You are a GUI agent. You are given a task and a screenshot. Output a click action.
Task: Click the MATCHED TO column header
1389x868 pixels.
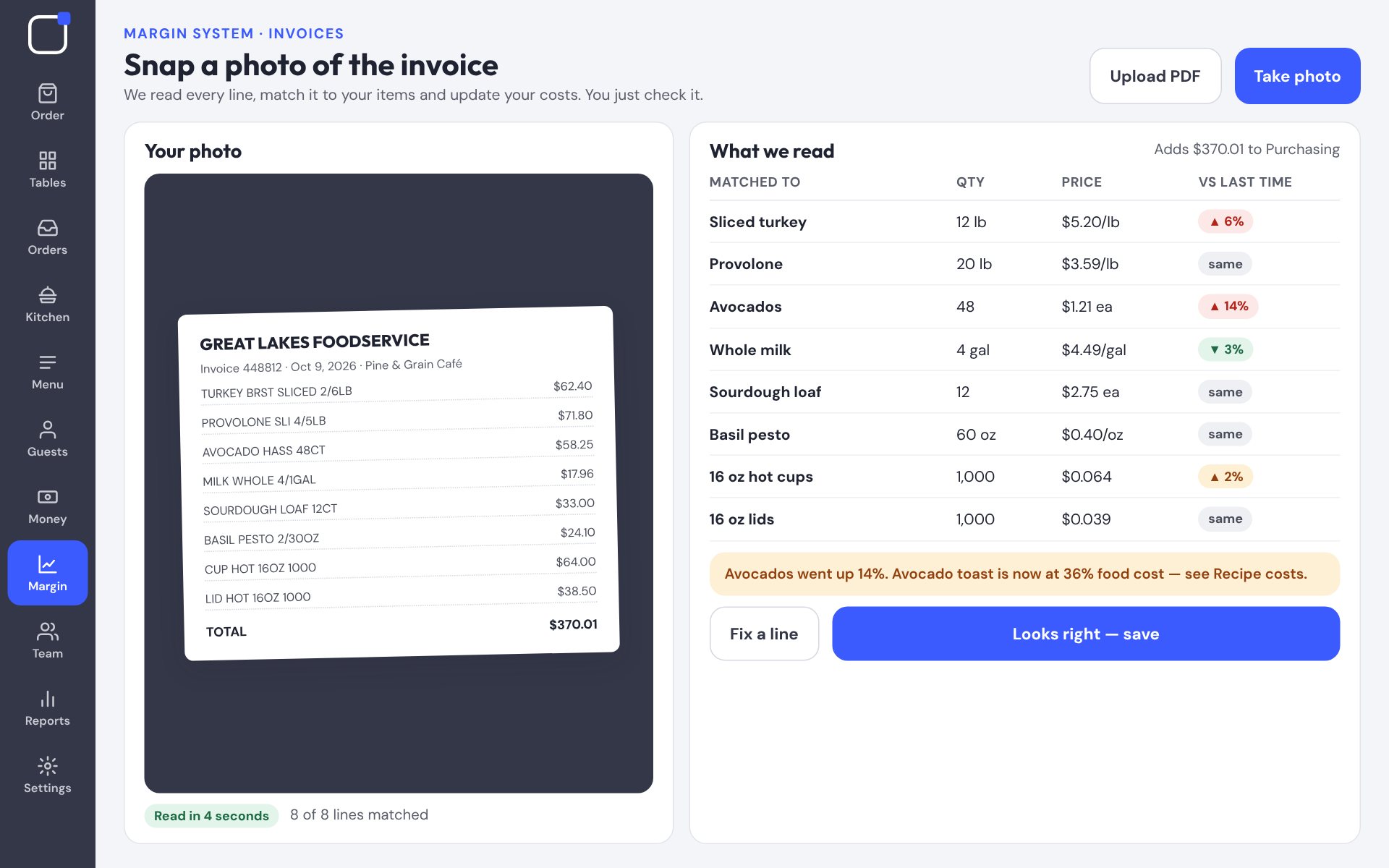pyautogui.click(x=755, y=182)
